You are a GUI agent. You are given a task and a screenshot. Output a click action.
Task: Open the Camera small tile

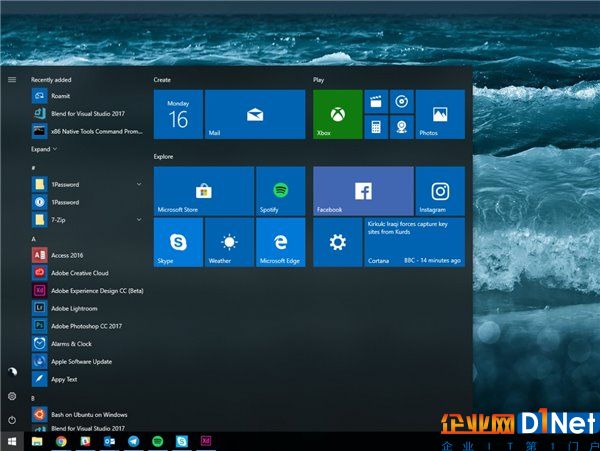click(401, 127)
